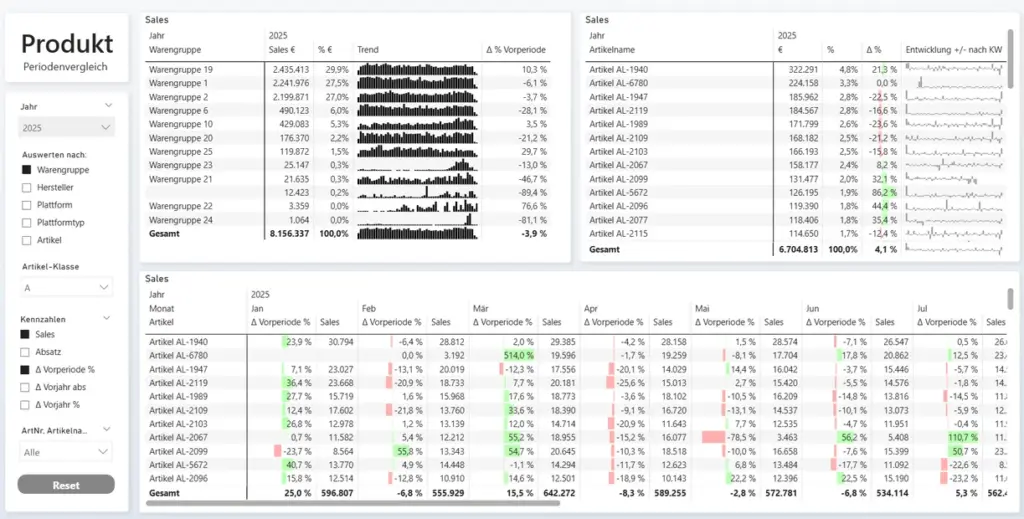Check the Absatz measure checkbox

(x=27, y=351)
